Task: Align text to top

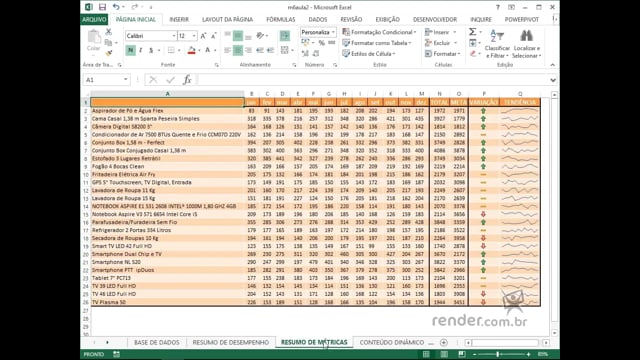Action: tap(227, 36)
